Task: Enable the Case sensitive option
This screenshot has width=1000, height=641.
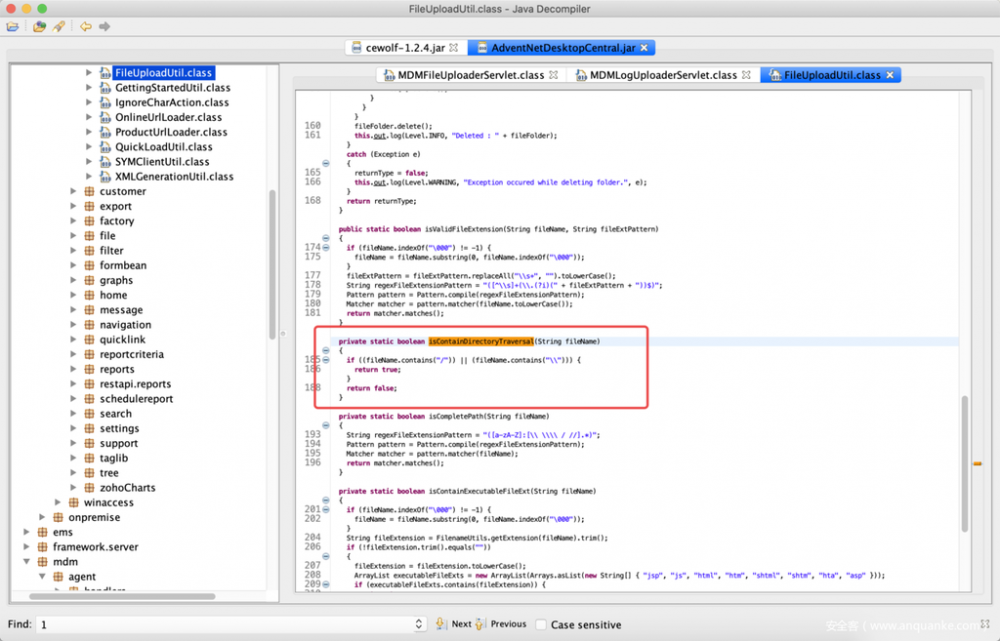Action: click(x=541, y=624)
